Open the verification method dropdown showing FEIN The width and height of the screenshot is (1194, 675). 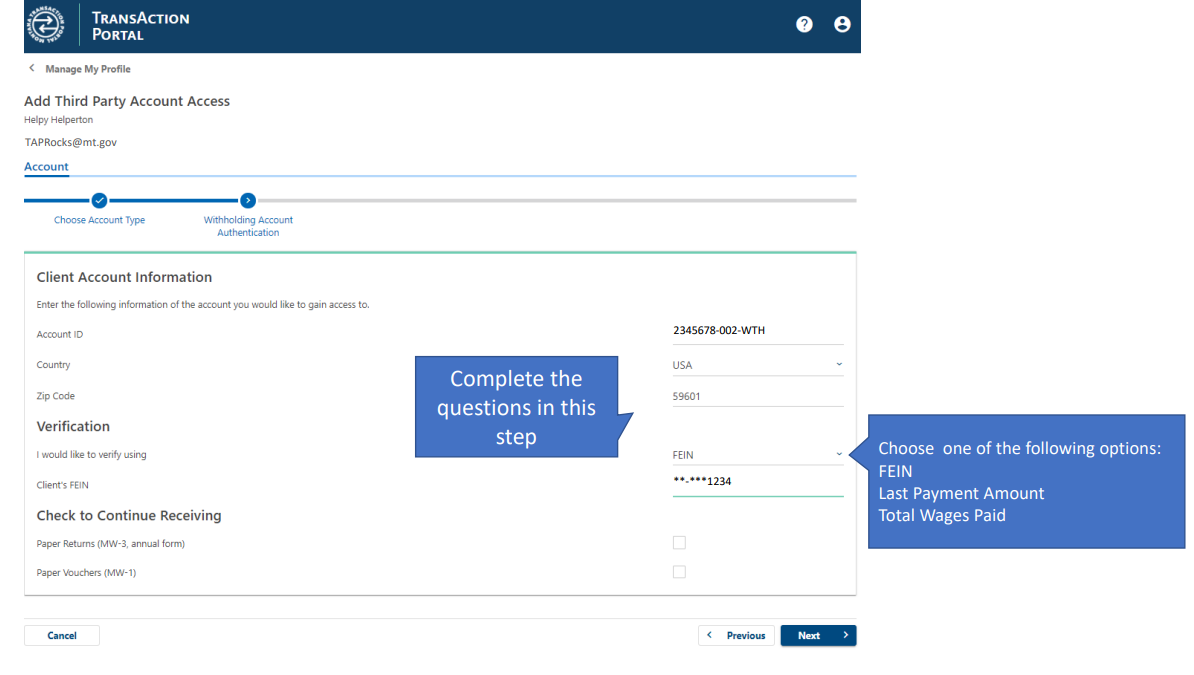pyautogui.click(x=838, y=454)
